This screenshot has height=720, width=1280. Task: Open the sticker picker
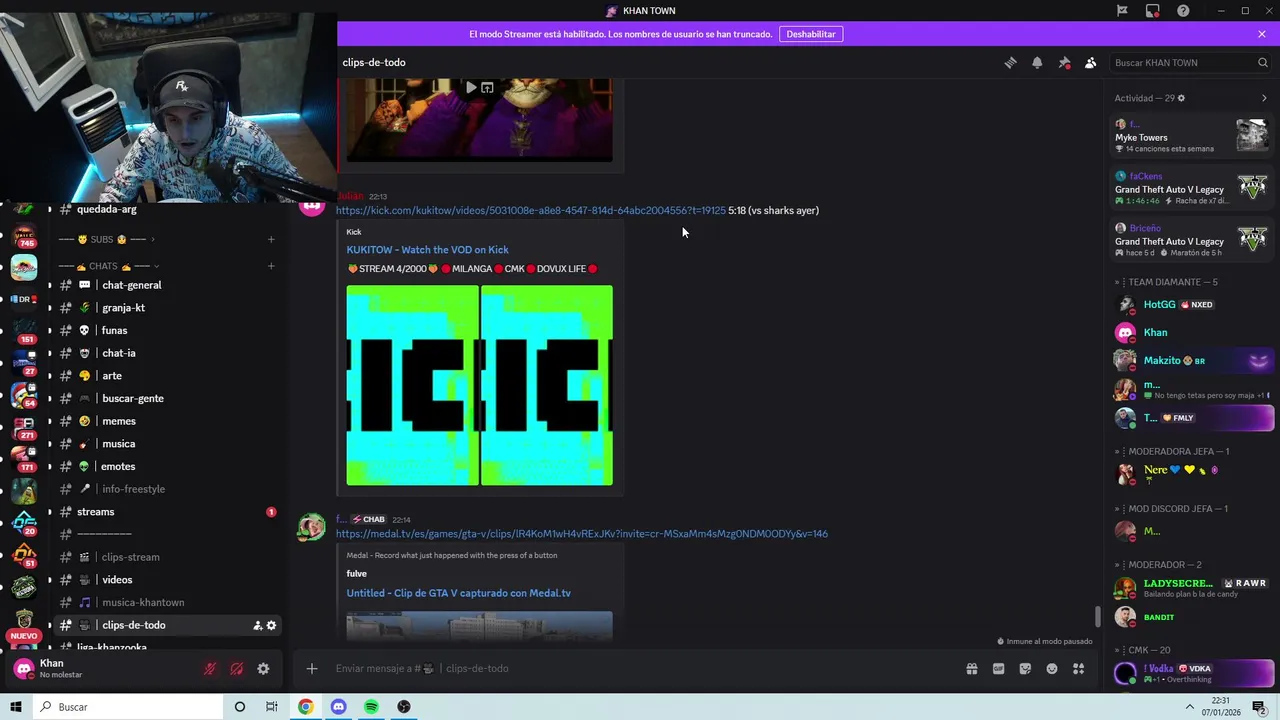[1025, 668]
